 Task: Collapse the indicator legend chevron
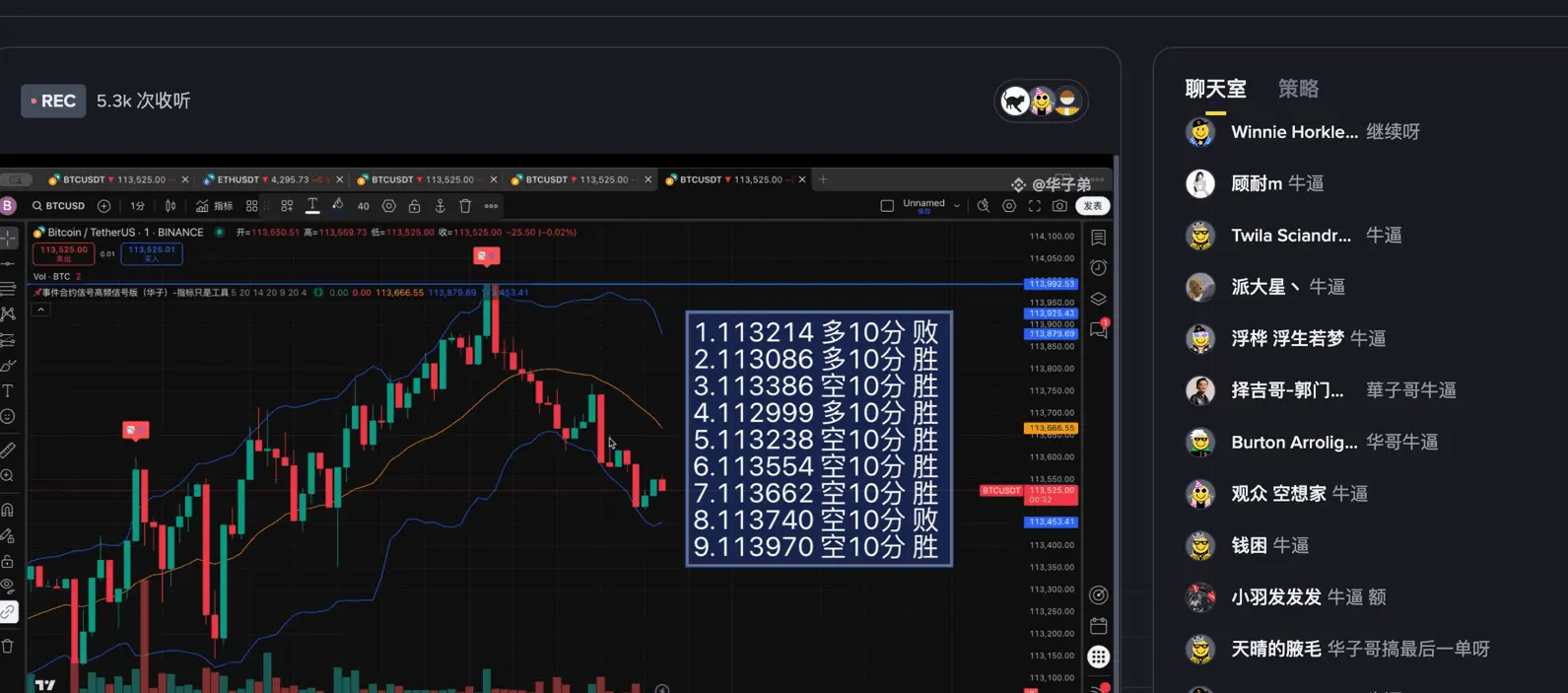[x=40, y=310]
